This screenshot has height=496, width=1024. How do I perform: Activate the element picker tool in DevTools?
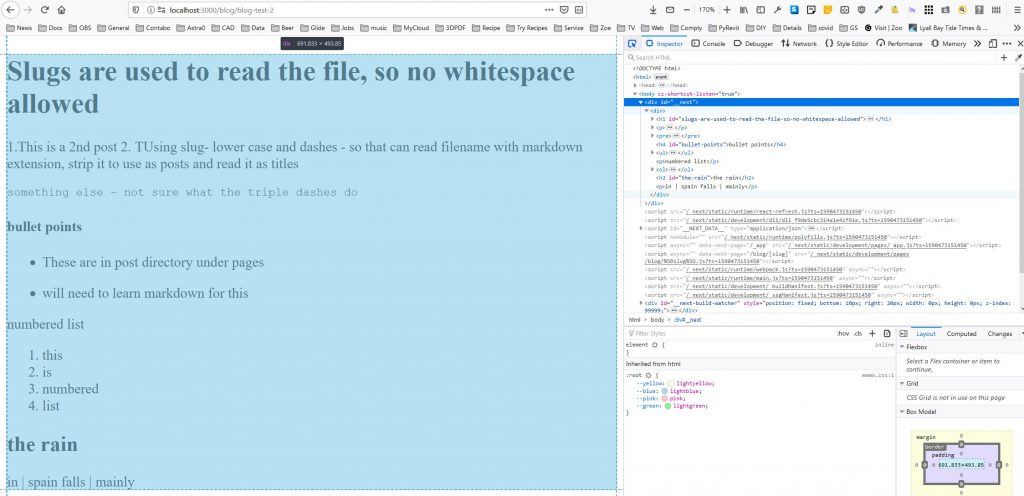pyautogui.click(x=633, y=44)
